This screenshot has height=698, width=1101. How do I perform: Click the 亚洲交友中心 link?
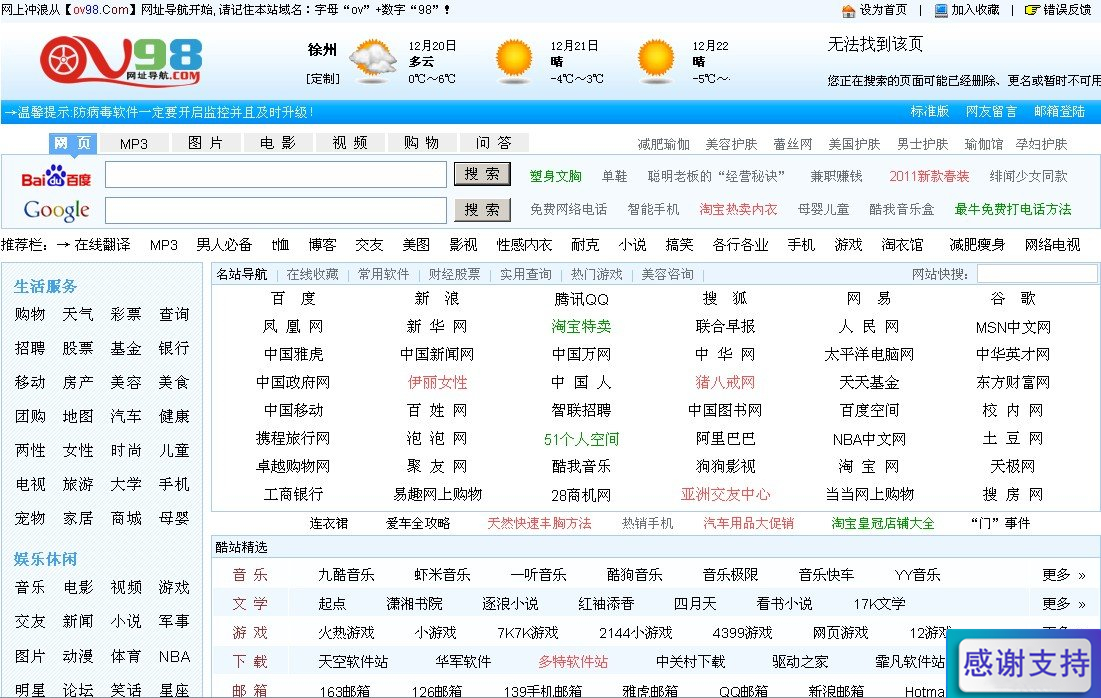pyautogui.click(x=725, y=494)
